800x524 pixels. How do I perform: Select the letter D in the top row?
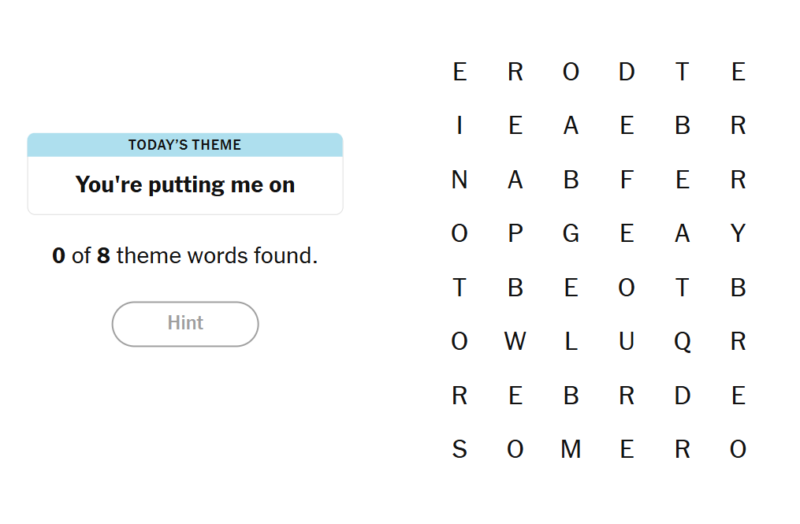pos(627,72)
